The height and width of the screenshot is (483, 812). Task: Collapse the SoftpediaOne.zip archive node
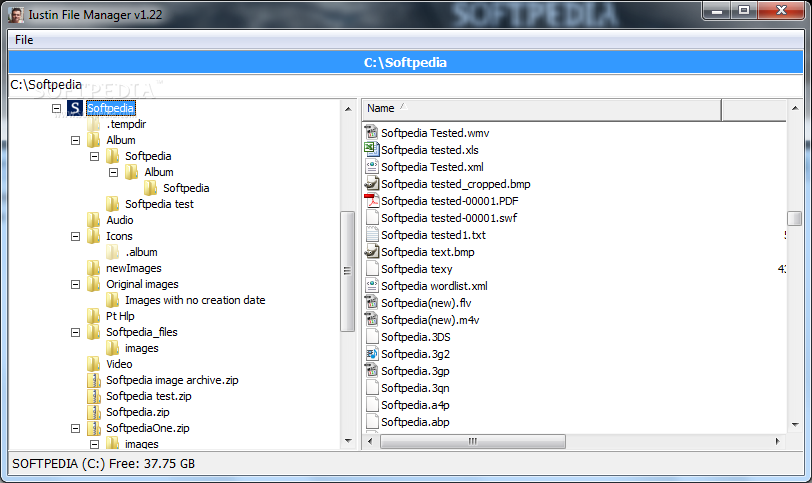[x=76, y=429]
